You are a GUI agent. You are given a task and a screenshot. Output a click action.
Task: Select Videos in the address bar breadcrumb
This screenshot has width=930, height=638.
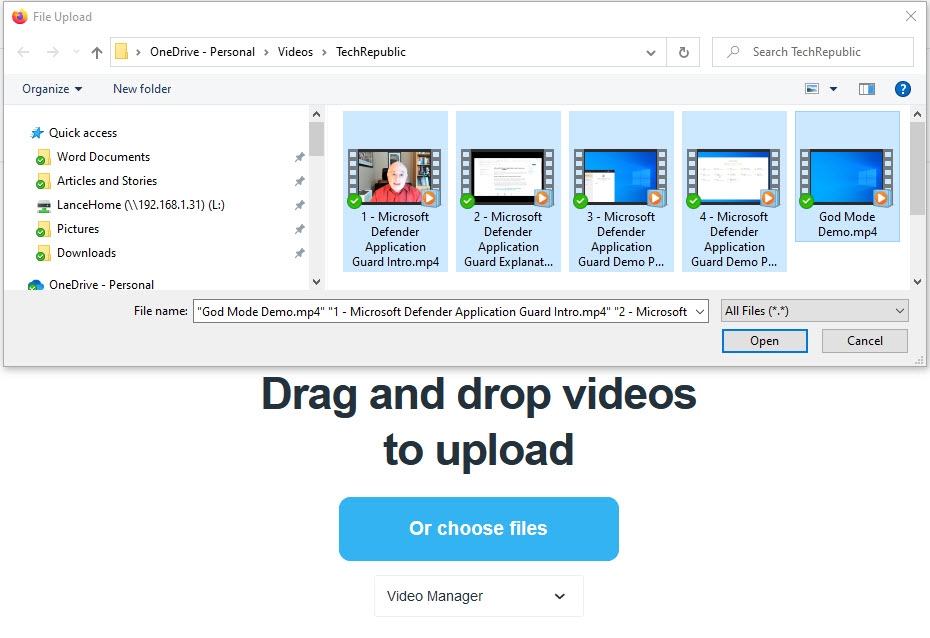(x=295, y=51)
